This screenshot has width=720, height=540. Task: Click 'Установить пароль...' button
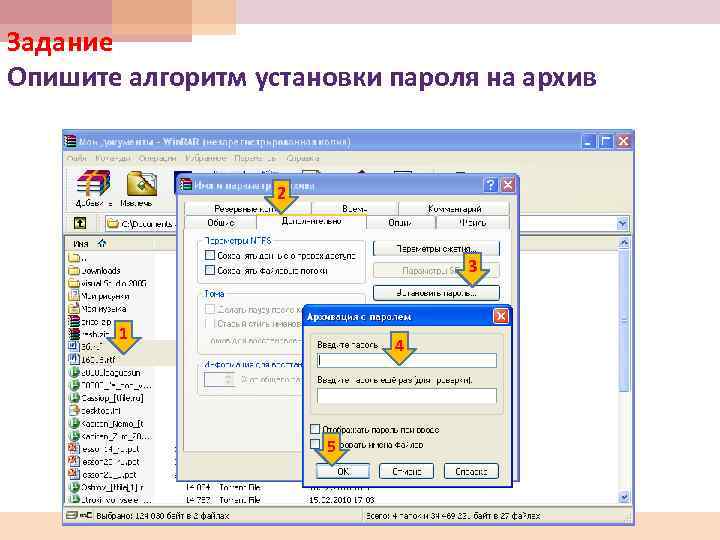pos(436,292)
